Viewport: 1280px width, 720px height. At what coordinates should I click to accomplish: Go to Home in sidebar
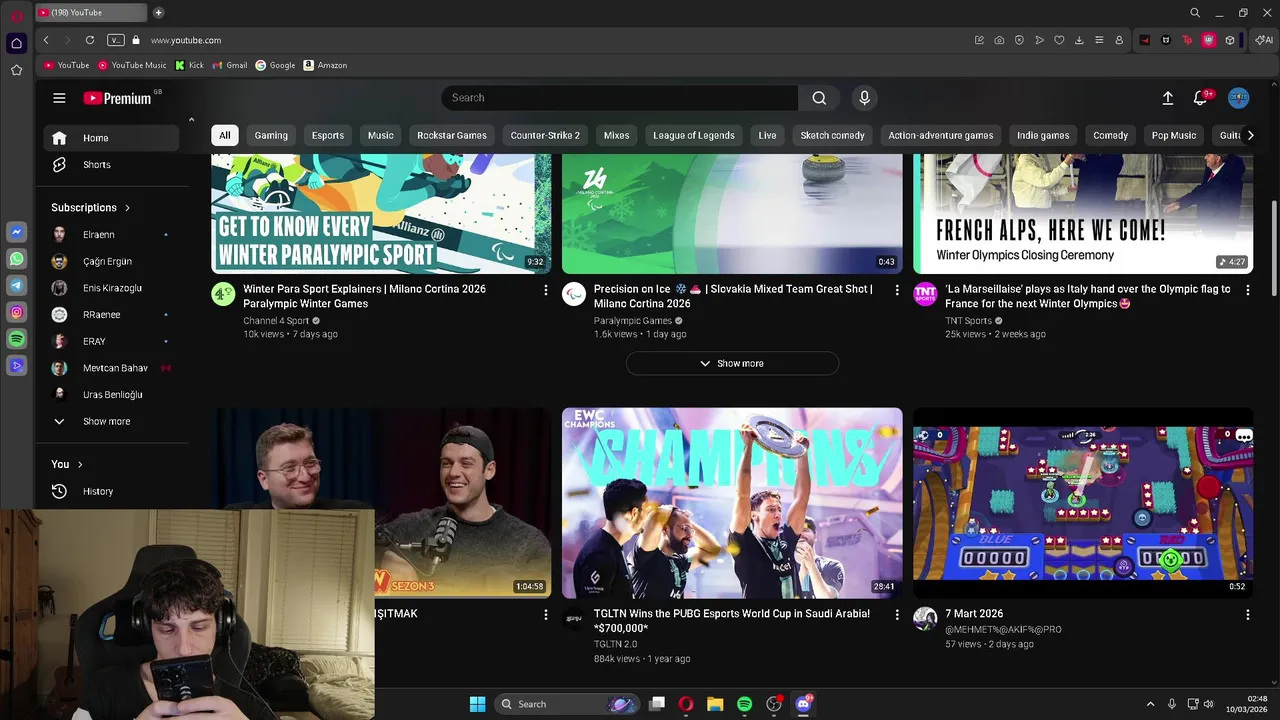point(111,138)
